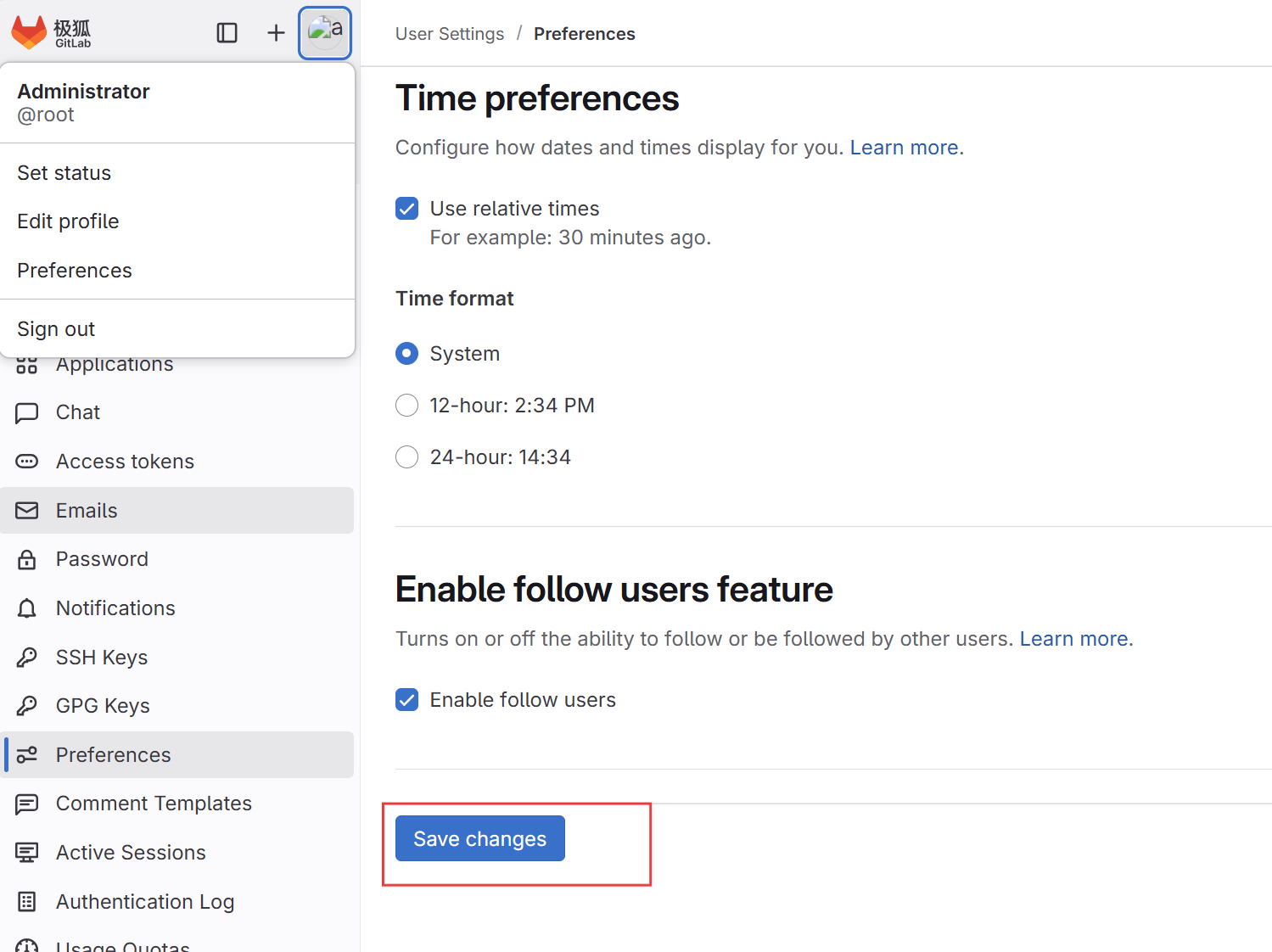Viewport: 1272px width, 952px height.
Task: Click the Password lock icon
Action: tap(27, 559)
